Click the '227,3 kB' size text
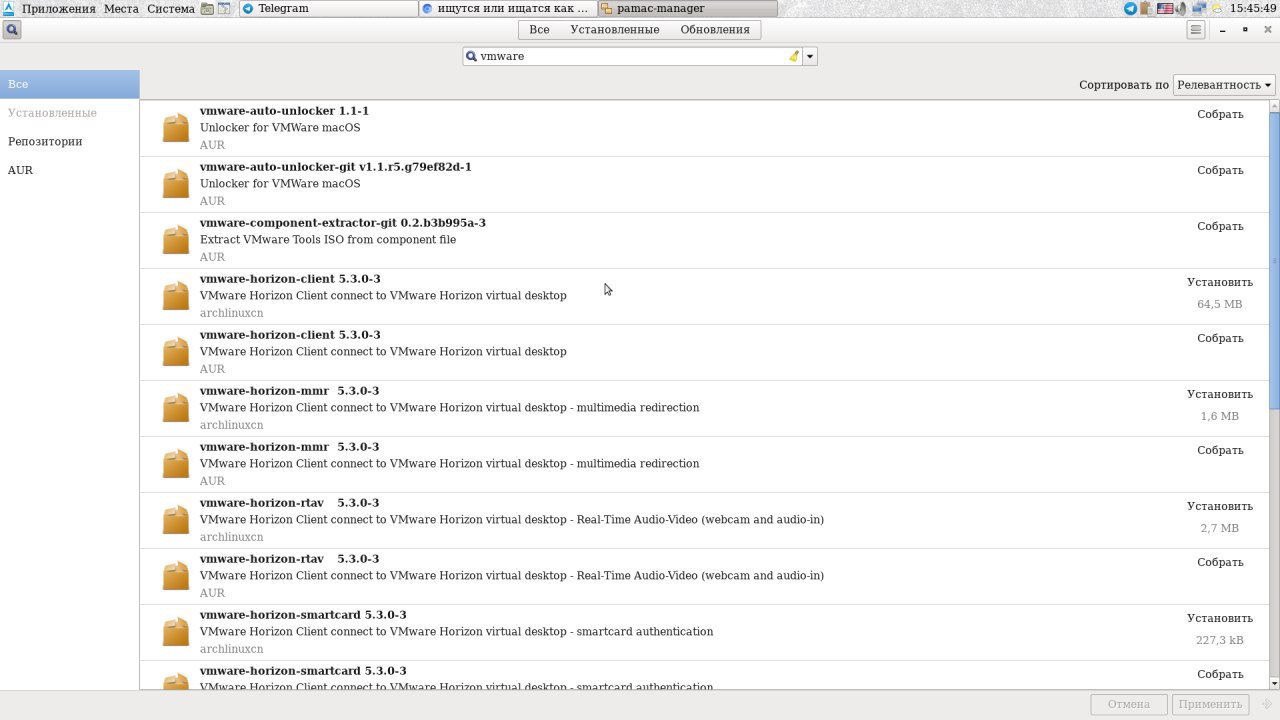 pyautogui.click(x=1220, y=640)
